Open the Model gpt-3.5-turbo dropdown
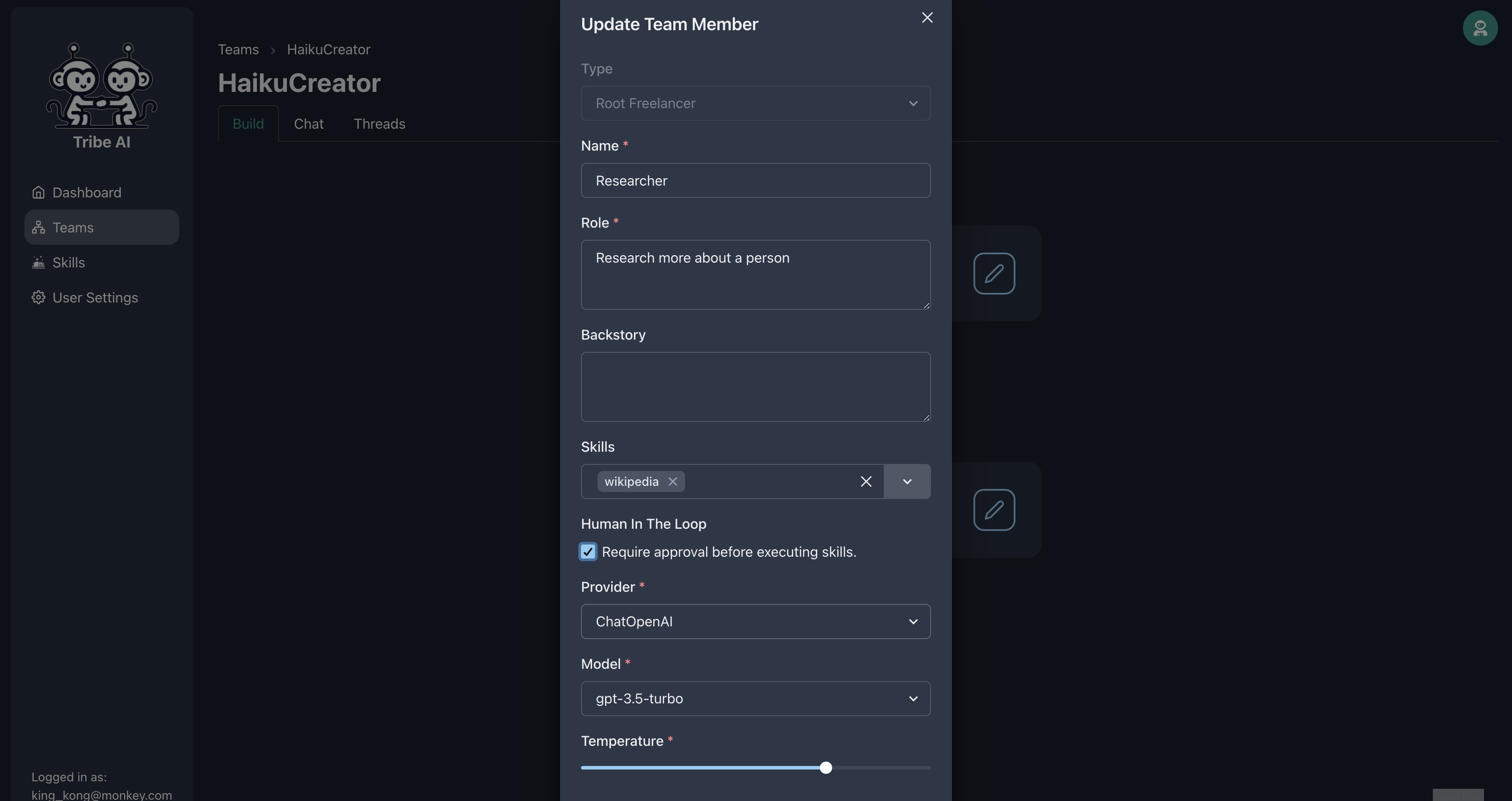The width and height of the screenshot is (1512, 801). pos(755,698)
